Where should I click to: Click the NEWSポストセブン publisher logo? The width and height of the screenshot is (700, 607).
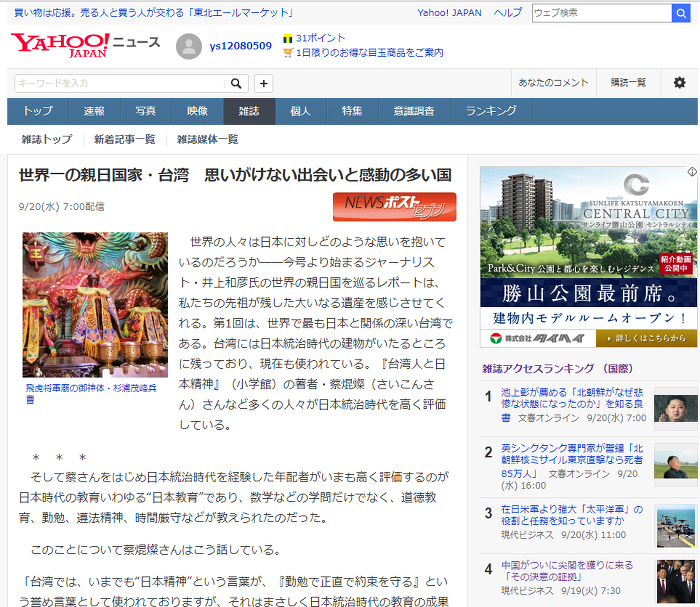pos(394,207)
